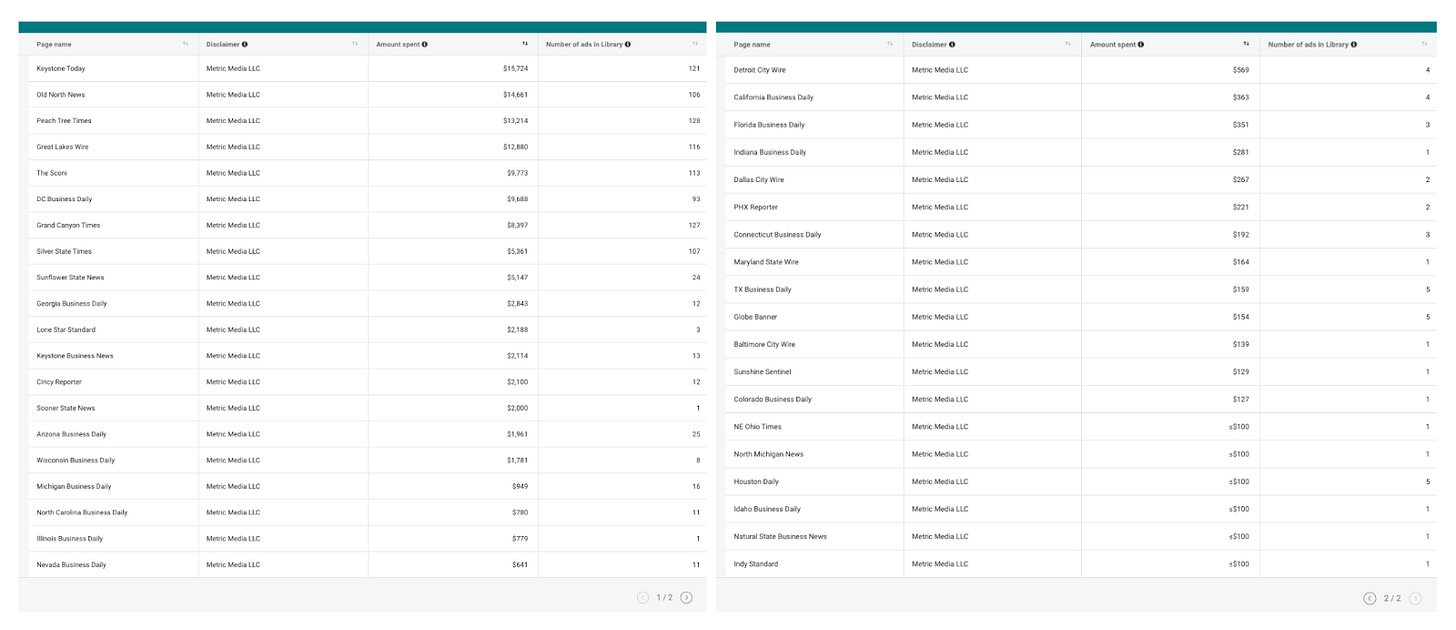Click the $15,724 amount cell

(453, 68)
